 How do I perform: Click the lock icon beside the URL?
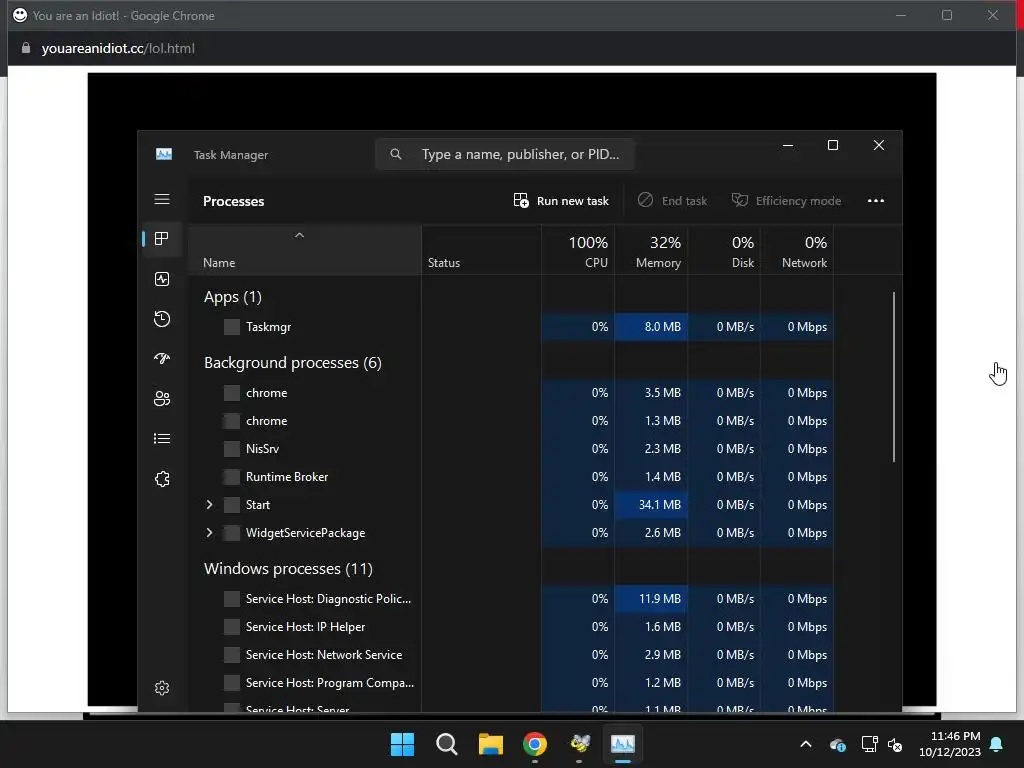pyautogui.click(x=26, y=48)
